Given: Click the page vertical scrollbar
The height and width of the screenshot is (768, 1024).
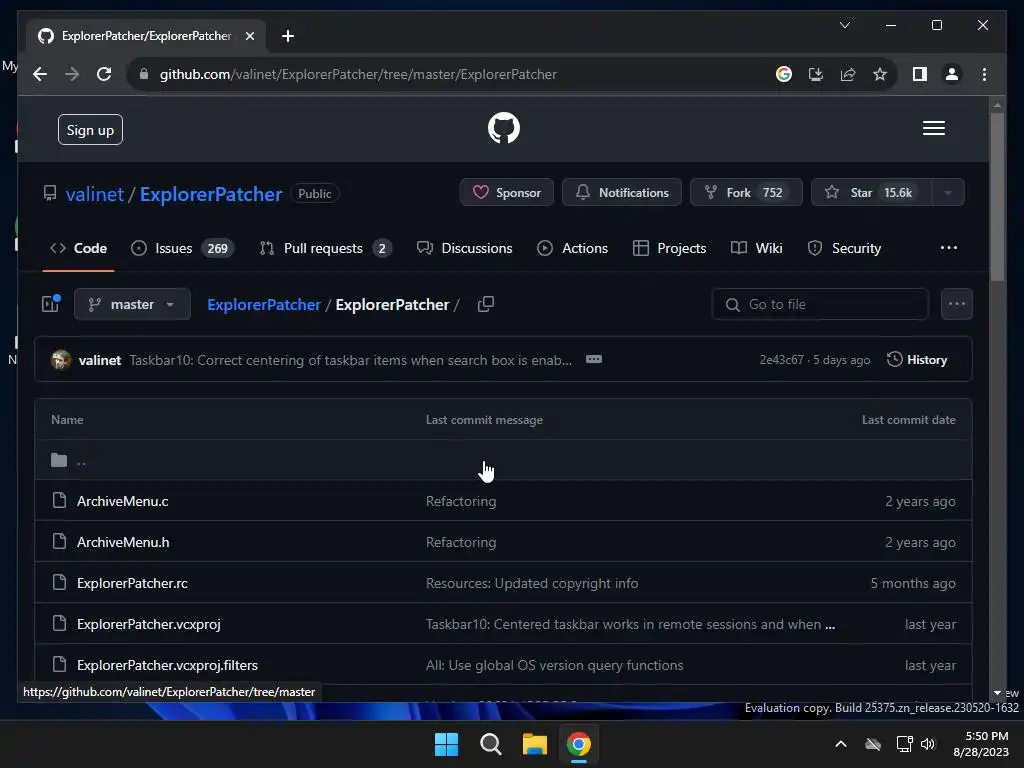Looking at the screenshot, I should [x=997, y=198].
